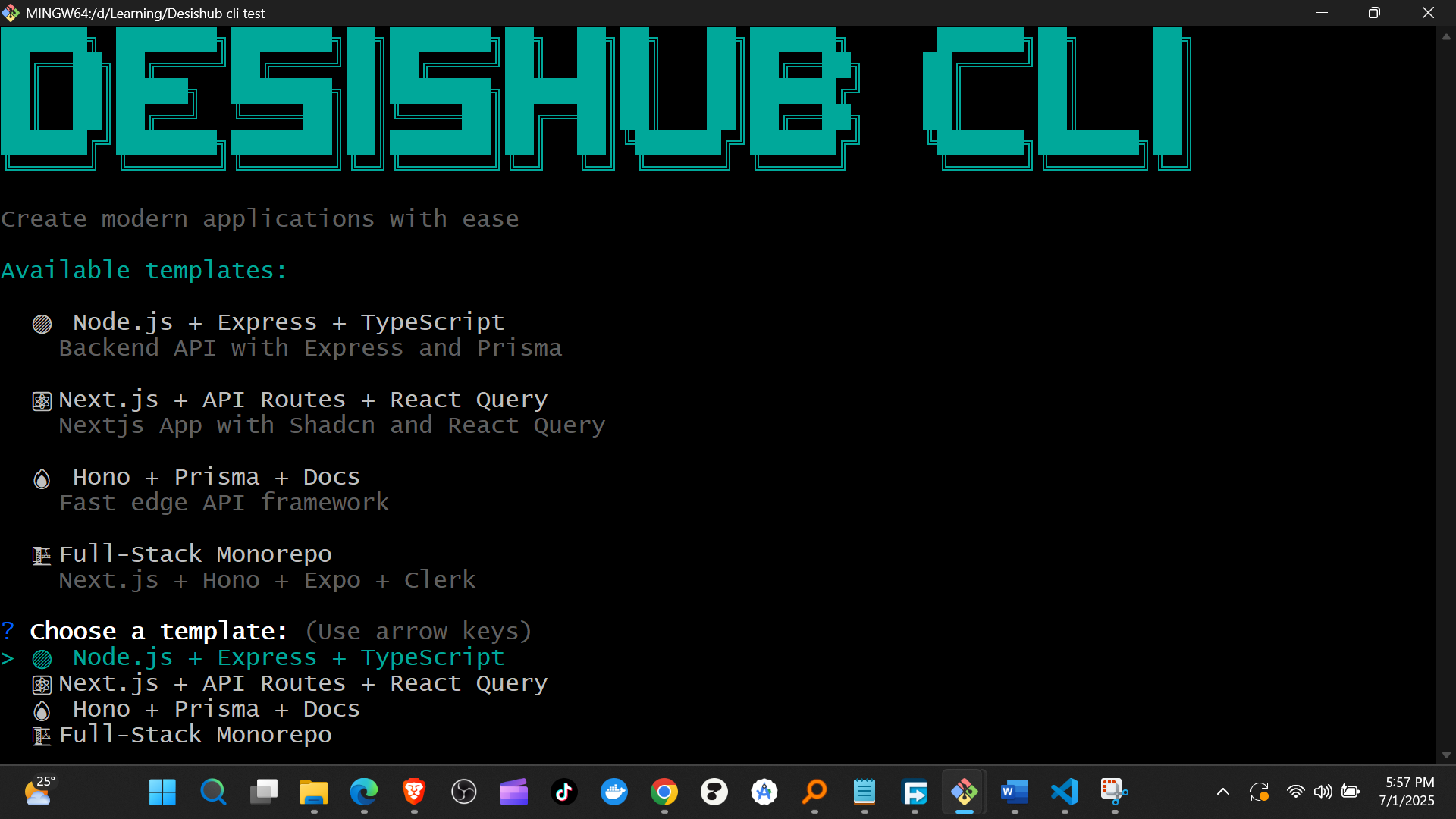
Task: Click the "Available templates:" heading
Action: (144, 271)
